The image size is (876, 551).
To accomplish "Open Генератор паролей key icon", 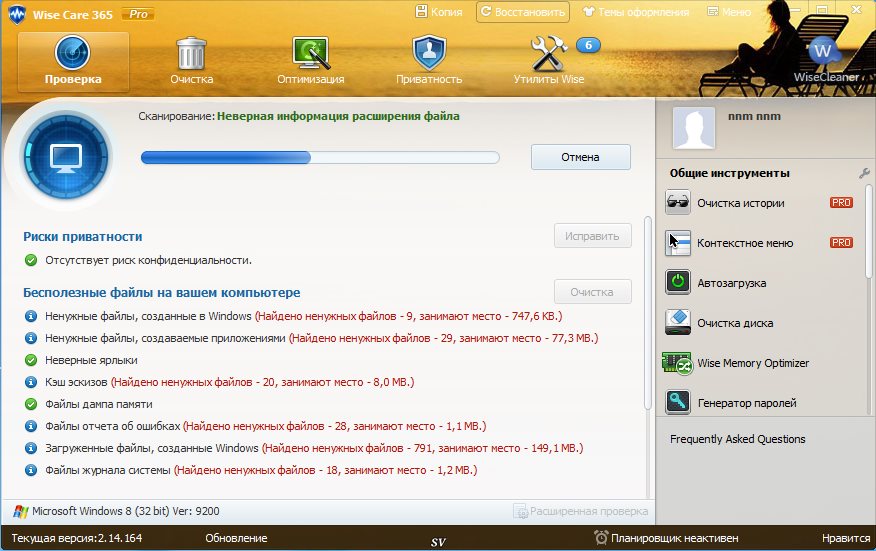I will pyautogui.click(x=678, y=403).
